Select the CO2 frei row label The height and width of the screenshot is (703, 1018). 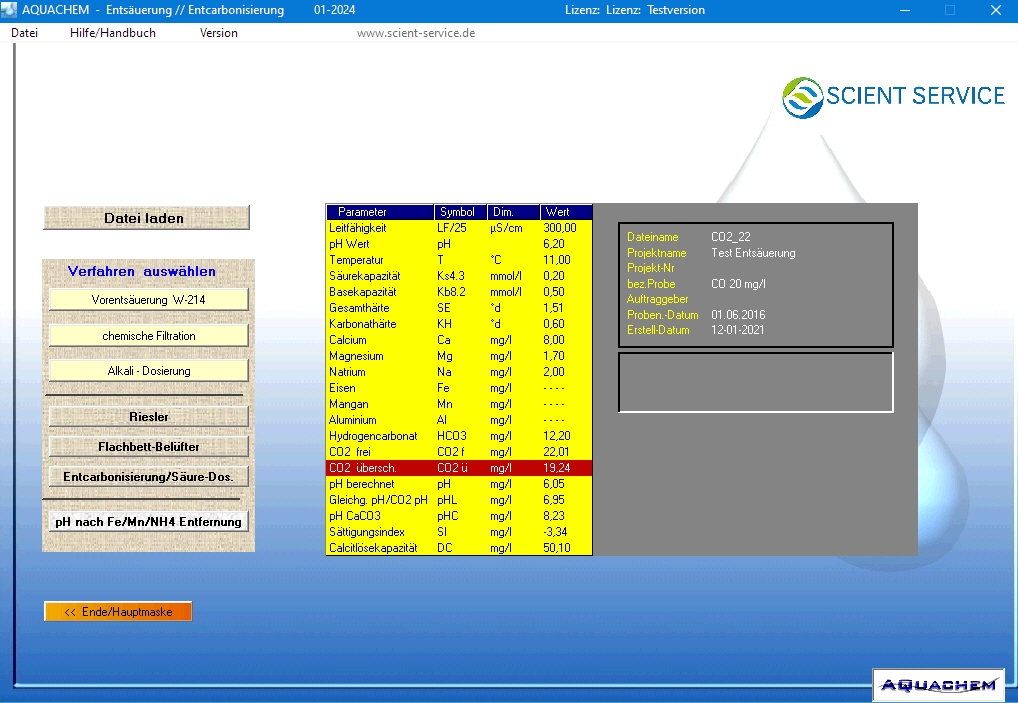pos(350,452)
